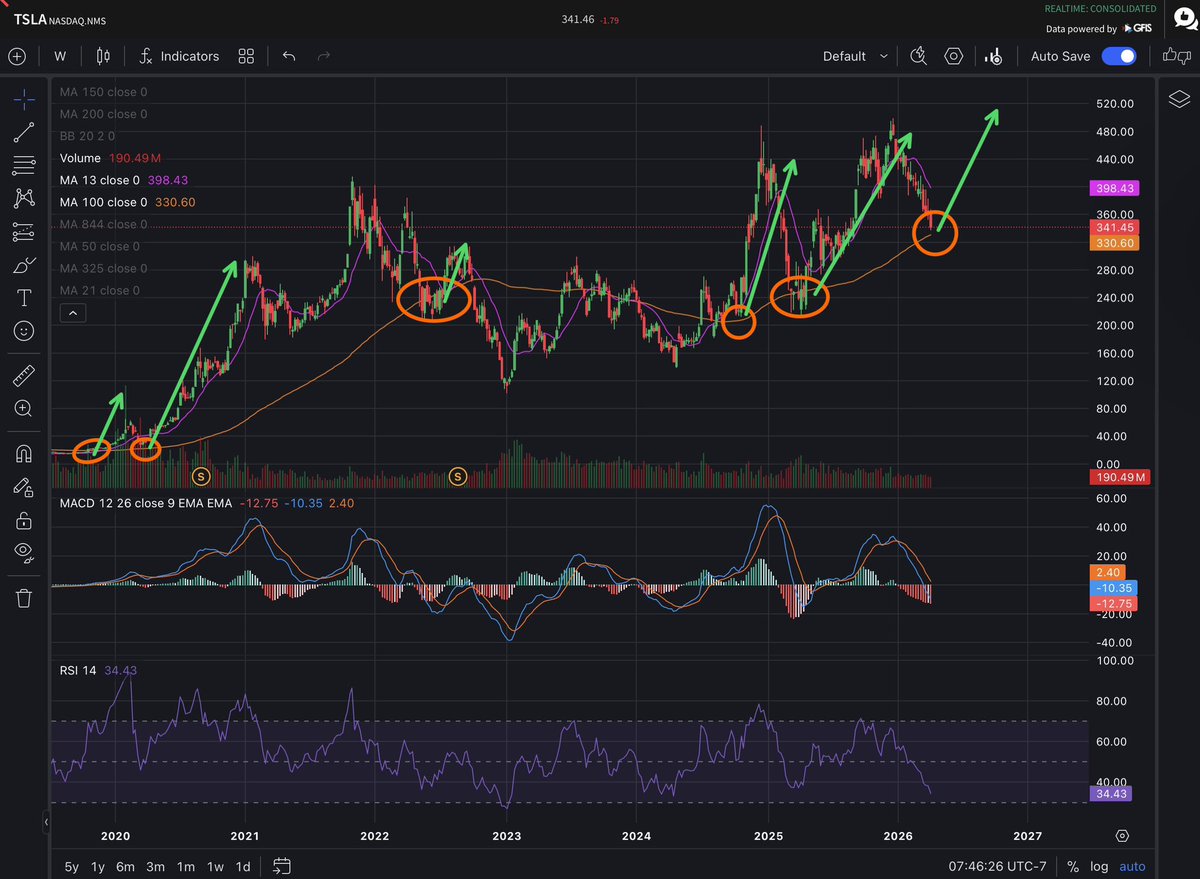Screen dimensions: 1200x879
Task: Click the TSLA symbol name
Action: [x=30, y=20]
